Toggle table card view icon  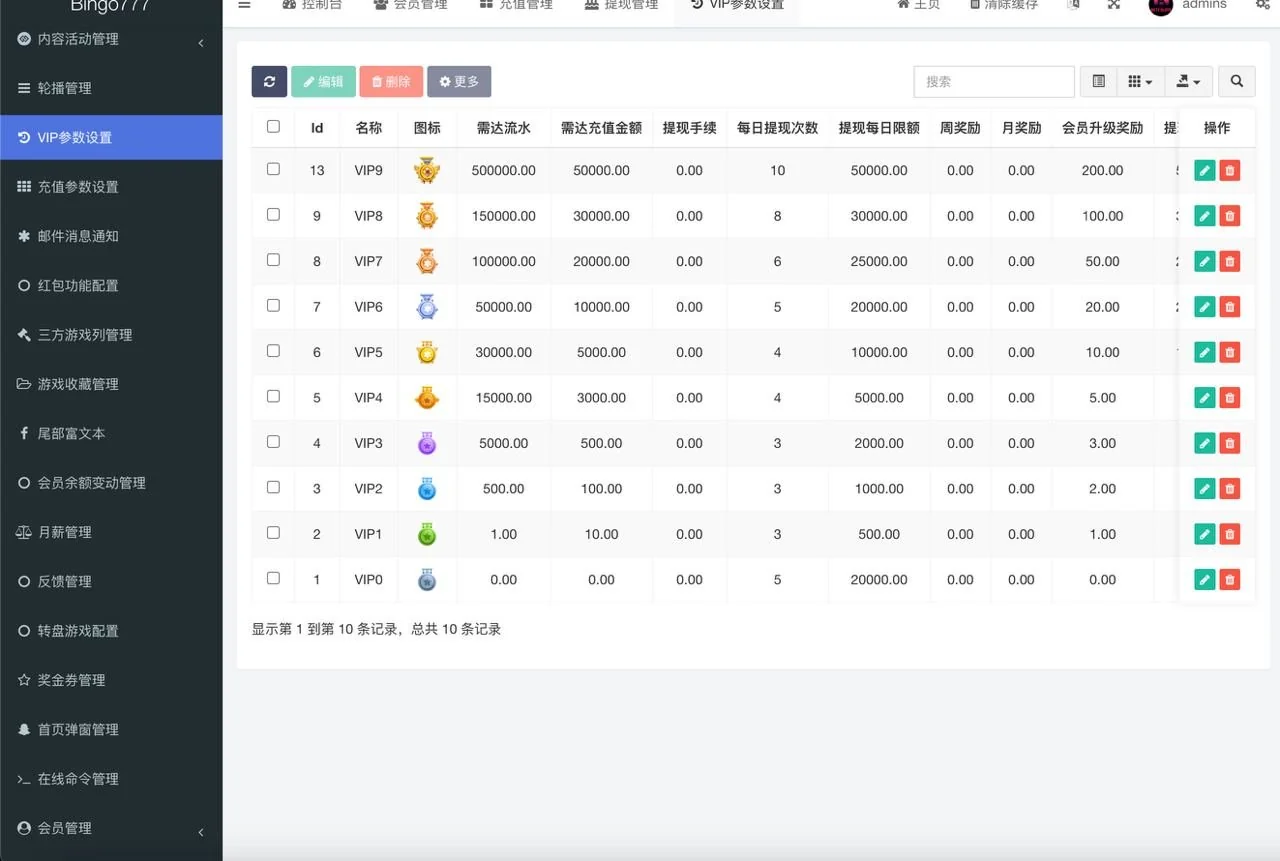pyautogui.click(x=1099, y=82)
